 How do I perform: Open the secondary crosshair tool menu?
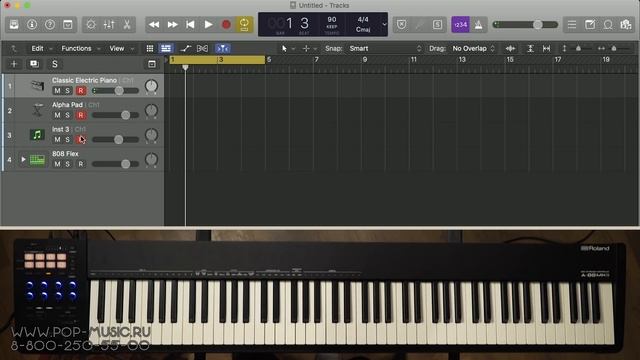309,48
